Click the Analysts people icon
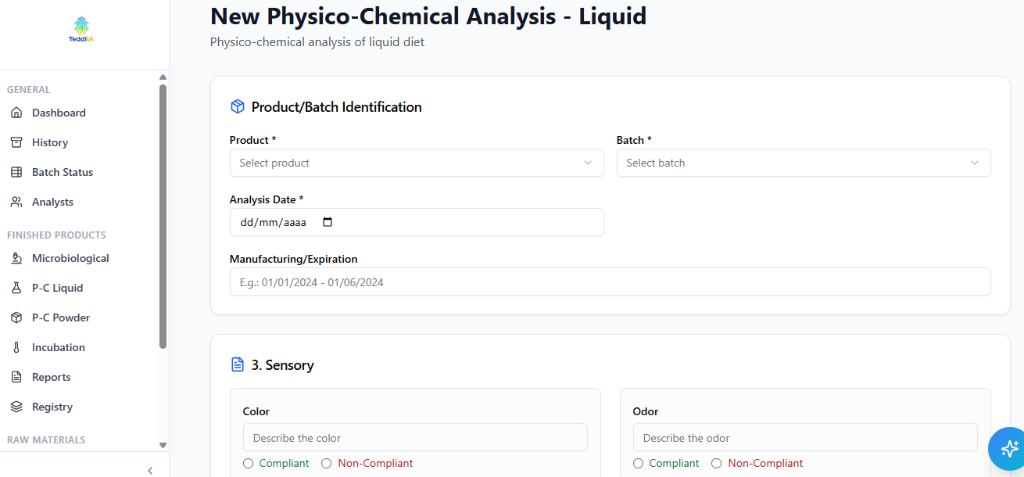The image size is (1024, 477). coord(17,202)
